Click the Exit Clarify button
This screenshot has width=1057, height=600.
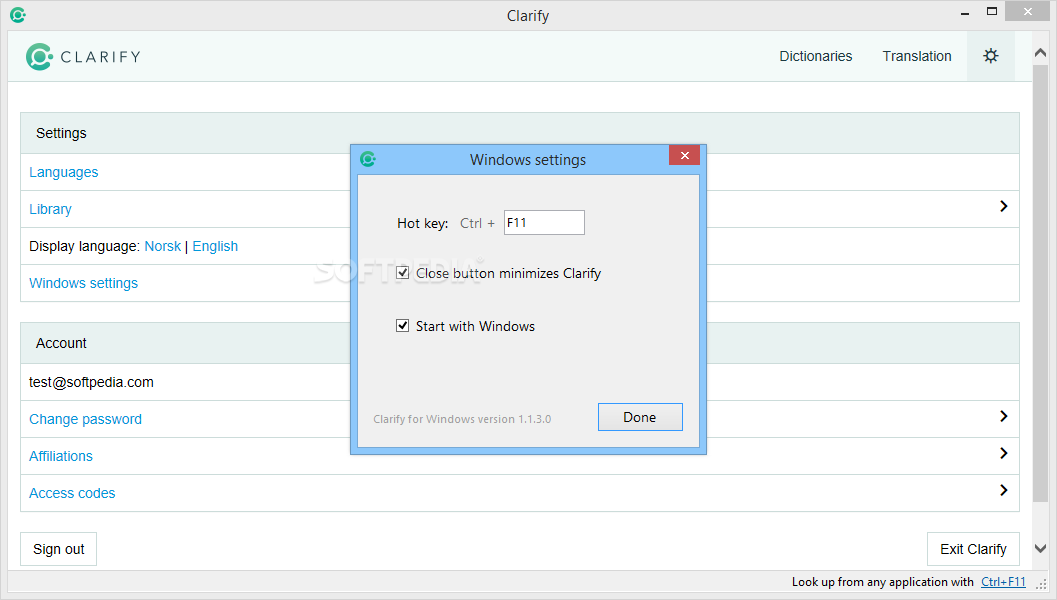[973, 549]
